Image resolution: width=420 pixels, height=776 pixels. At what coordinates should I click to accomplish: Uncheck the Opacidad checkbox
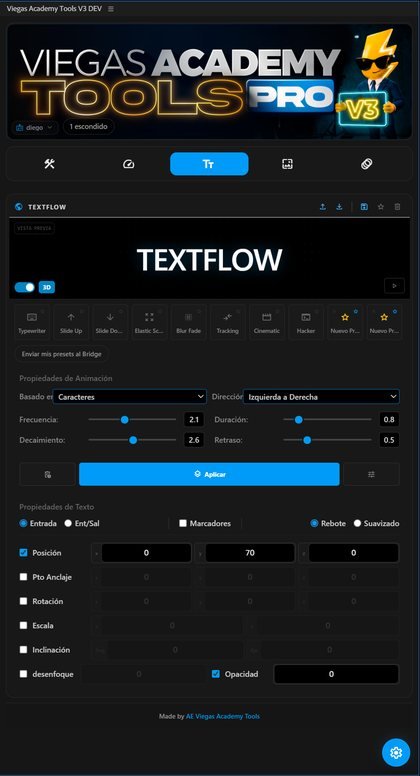[216, 674]
